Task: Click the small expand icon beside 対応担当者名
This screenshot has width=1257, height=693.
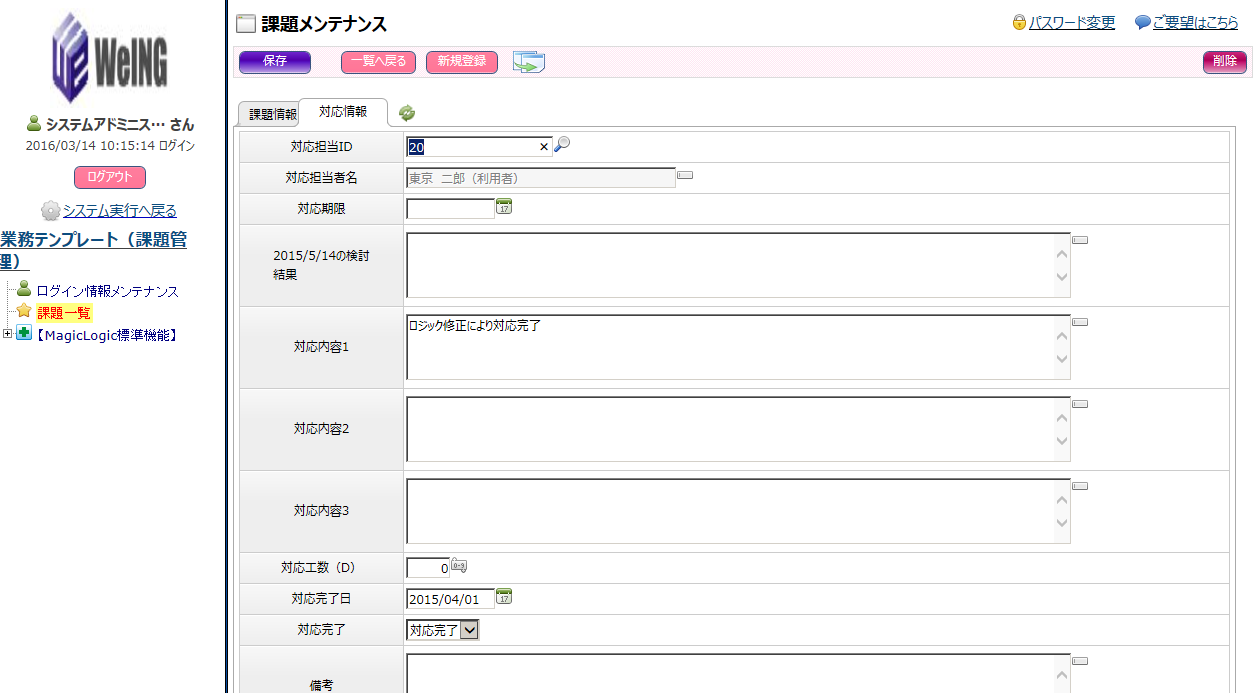Action: pos(685,175)
